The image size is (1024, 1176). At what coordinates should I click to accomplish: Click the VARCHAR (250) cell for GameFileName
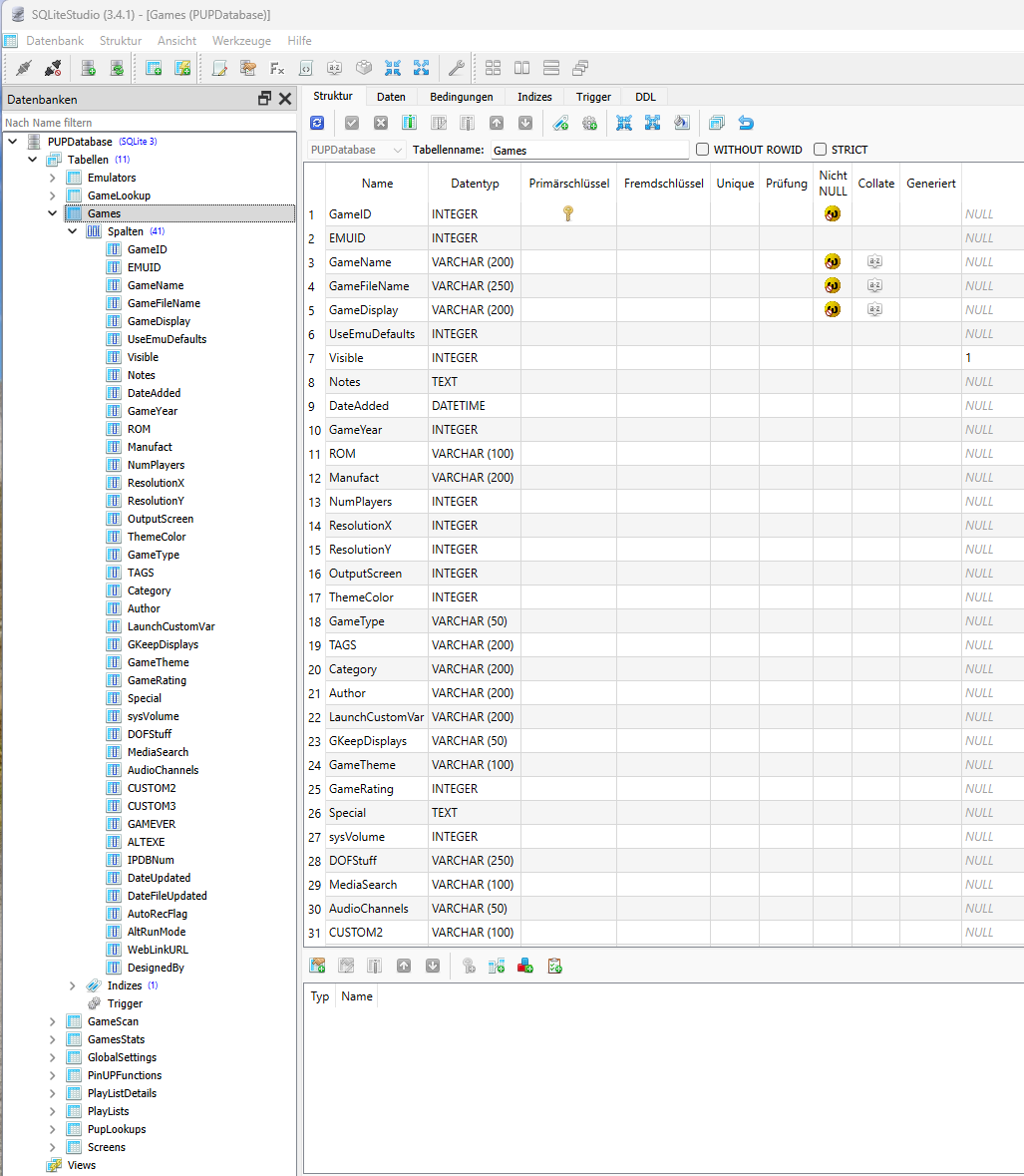pos(475,285)
